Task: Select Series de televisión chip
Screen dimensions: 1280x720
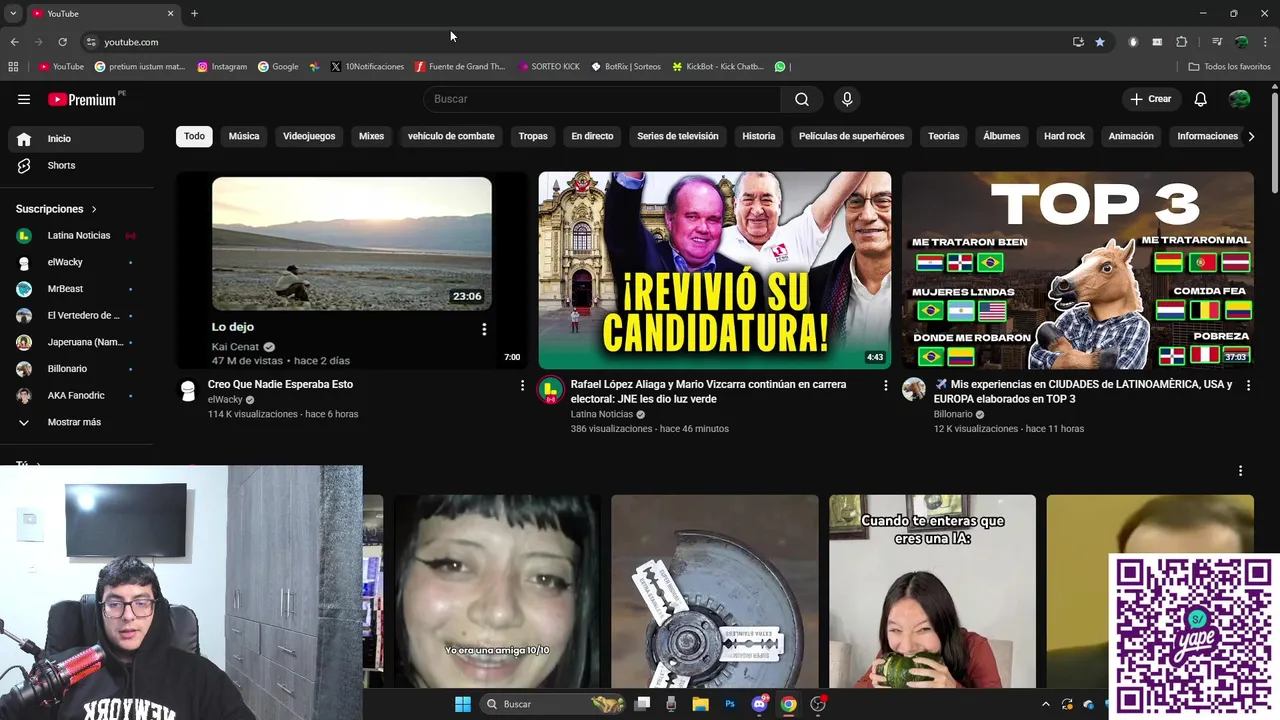Action: [x=678, y=136]
